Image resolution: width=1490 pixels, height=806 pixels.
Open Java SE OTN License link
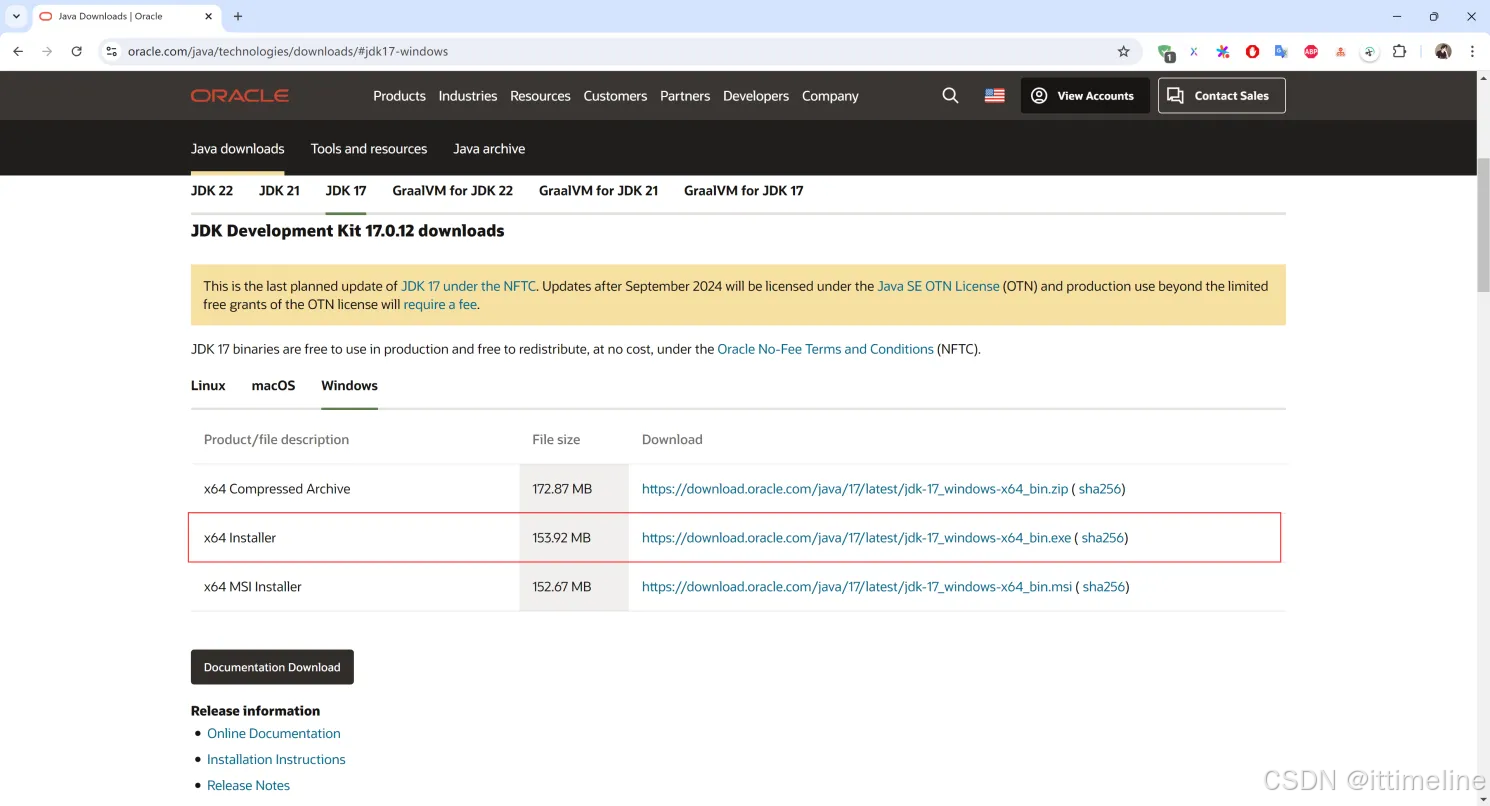point(938,286)
